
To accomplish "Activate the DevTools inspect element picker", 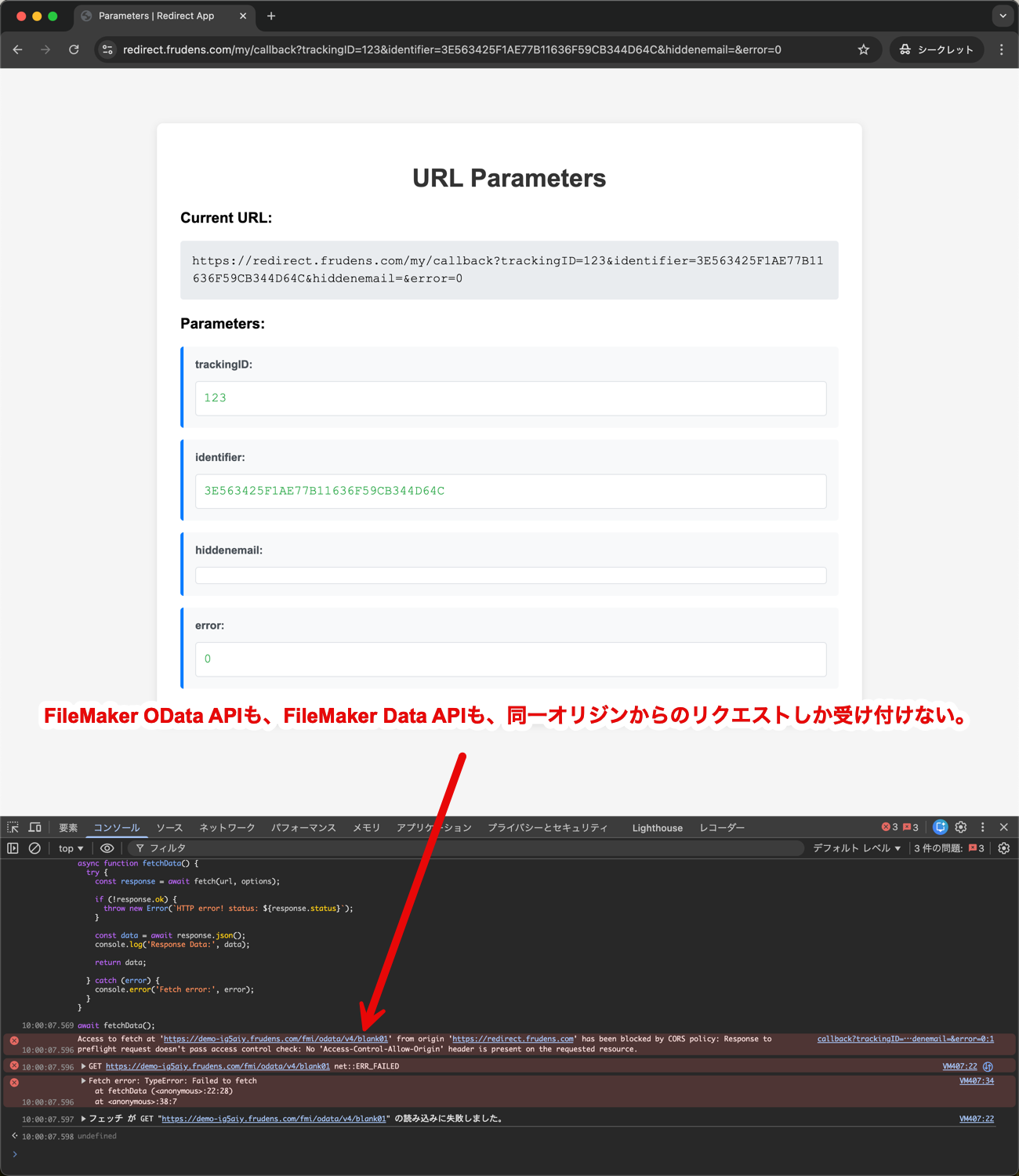I will point(13,827).
